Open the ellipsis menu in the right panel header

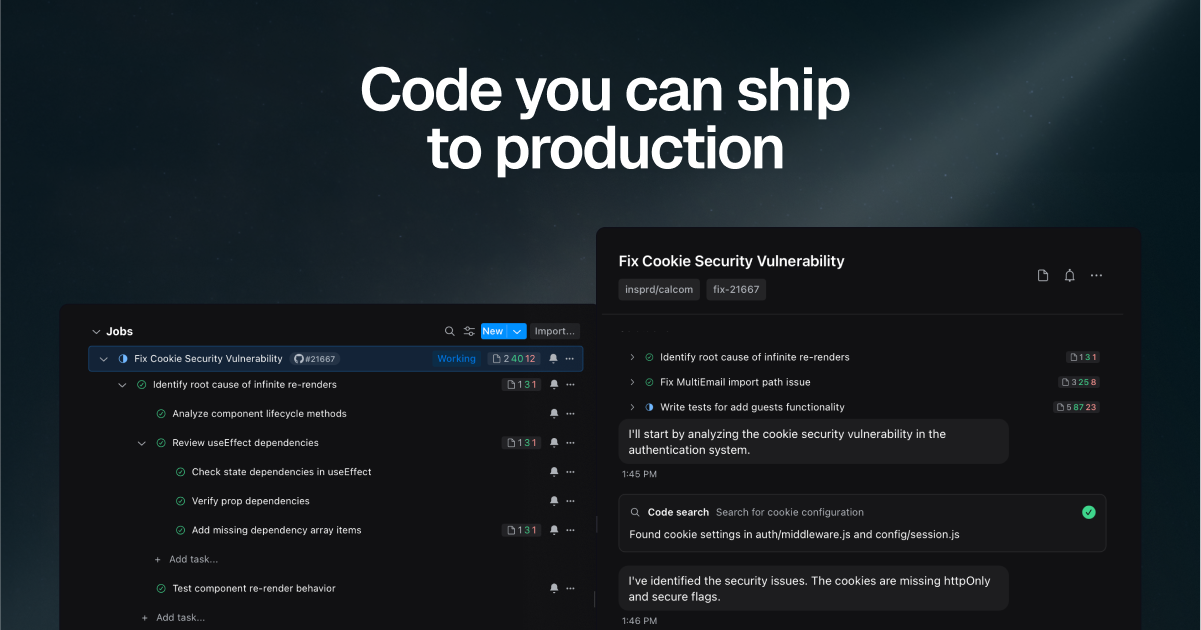click(1096, 275)
